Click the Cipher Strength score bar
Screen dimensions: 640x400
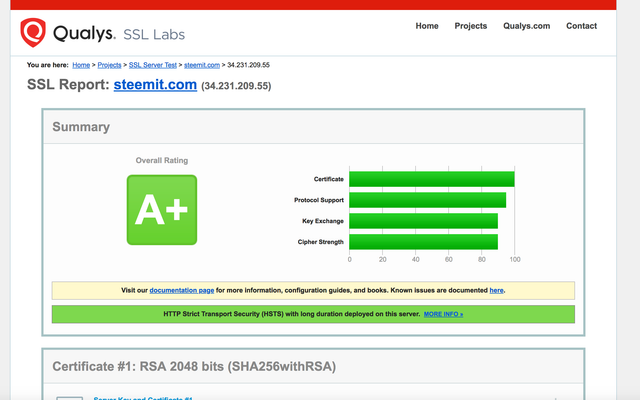pos(423,242)
